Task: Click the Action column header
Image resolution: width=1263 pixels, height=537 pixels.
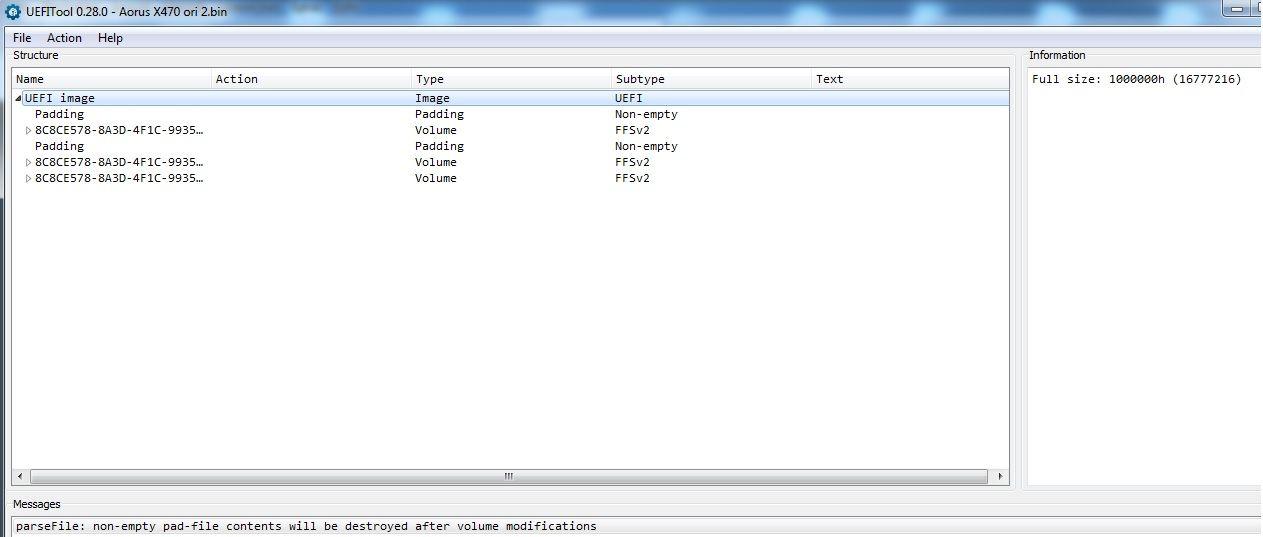Action: tap(312, 79)
